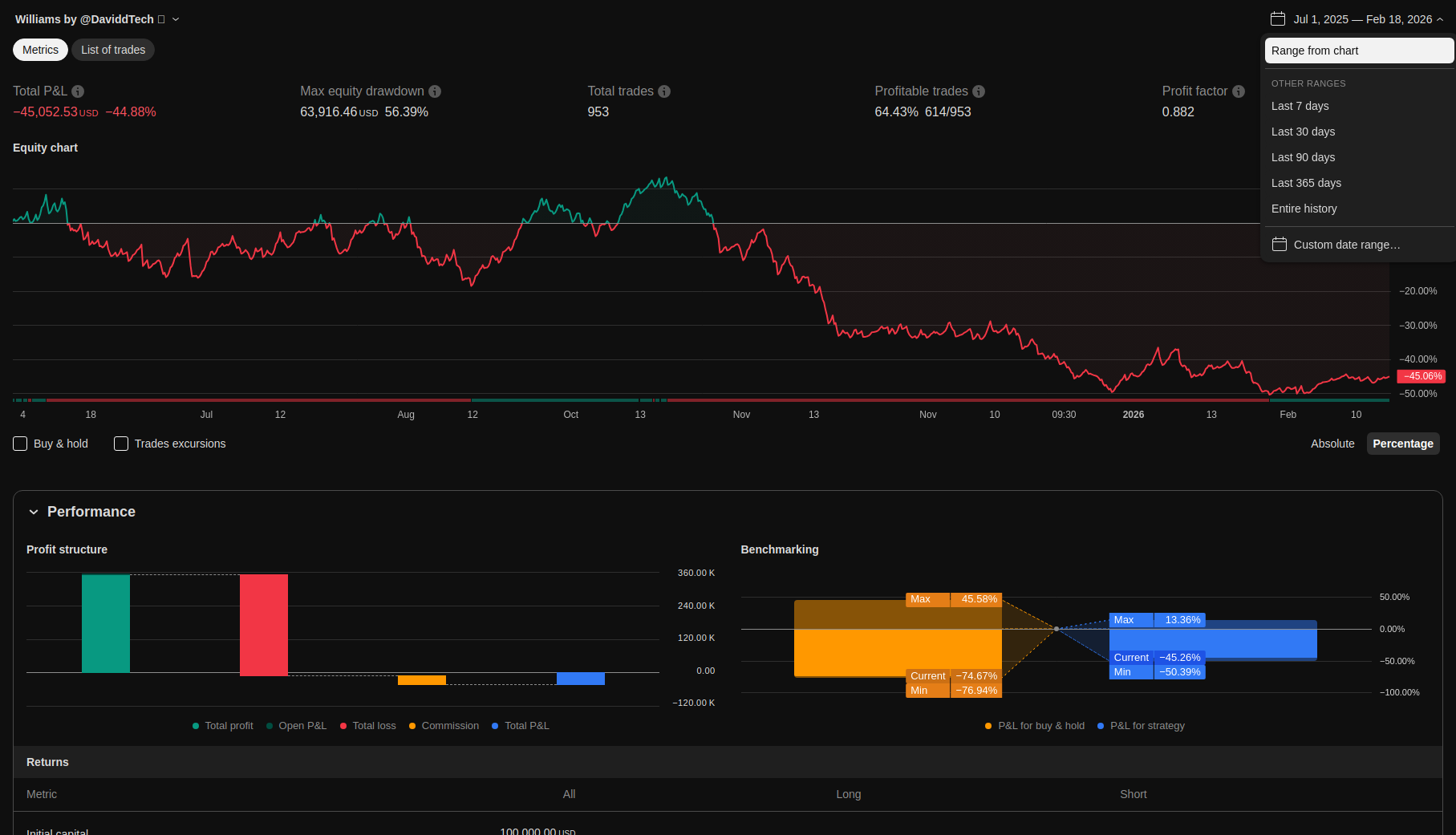Click info icon next to Profit factor
The height and width of the screenshot is (835, 1456).
tap(1239, 91)
